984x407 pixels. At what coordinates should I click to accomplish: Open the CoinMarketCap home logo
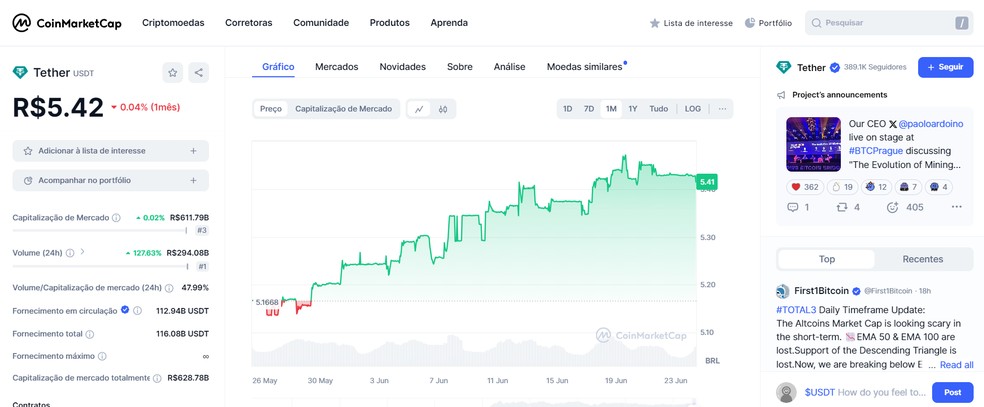point(67,23)
